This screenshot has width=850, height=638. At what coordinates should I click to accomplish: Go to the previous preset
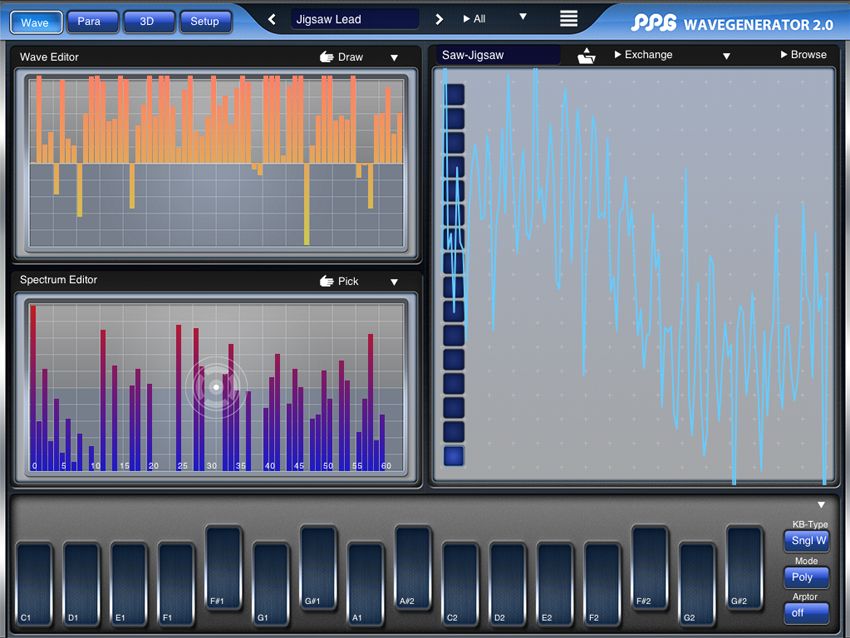[272, 20]
